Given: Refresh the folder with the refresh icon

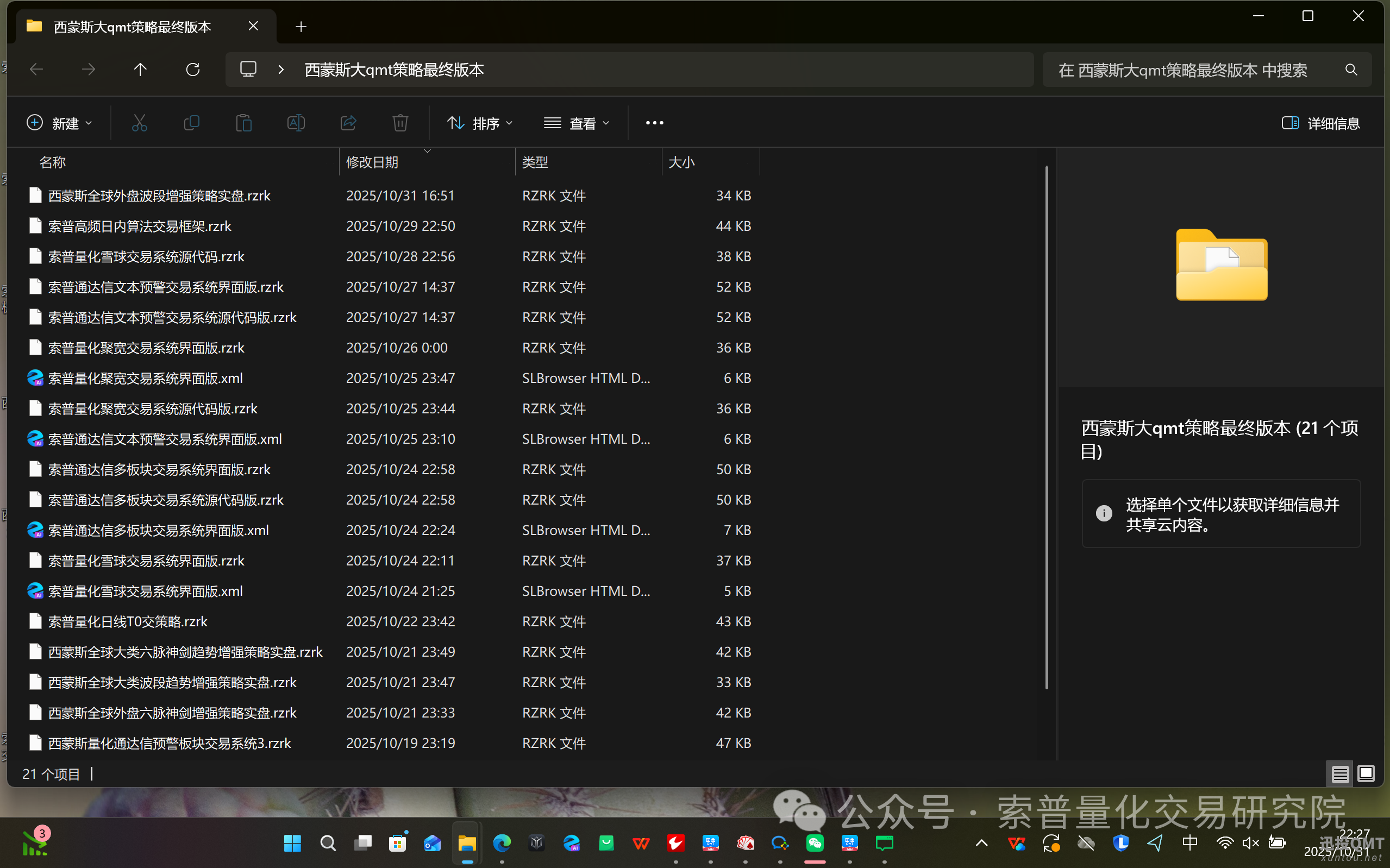Looking at the screenshot, I should [193, 70].
